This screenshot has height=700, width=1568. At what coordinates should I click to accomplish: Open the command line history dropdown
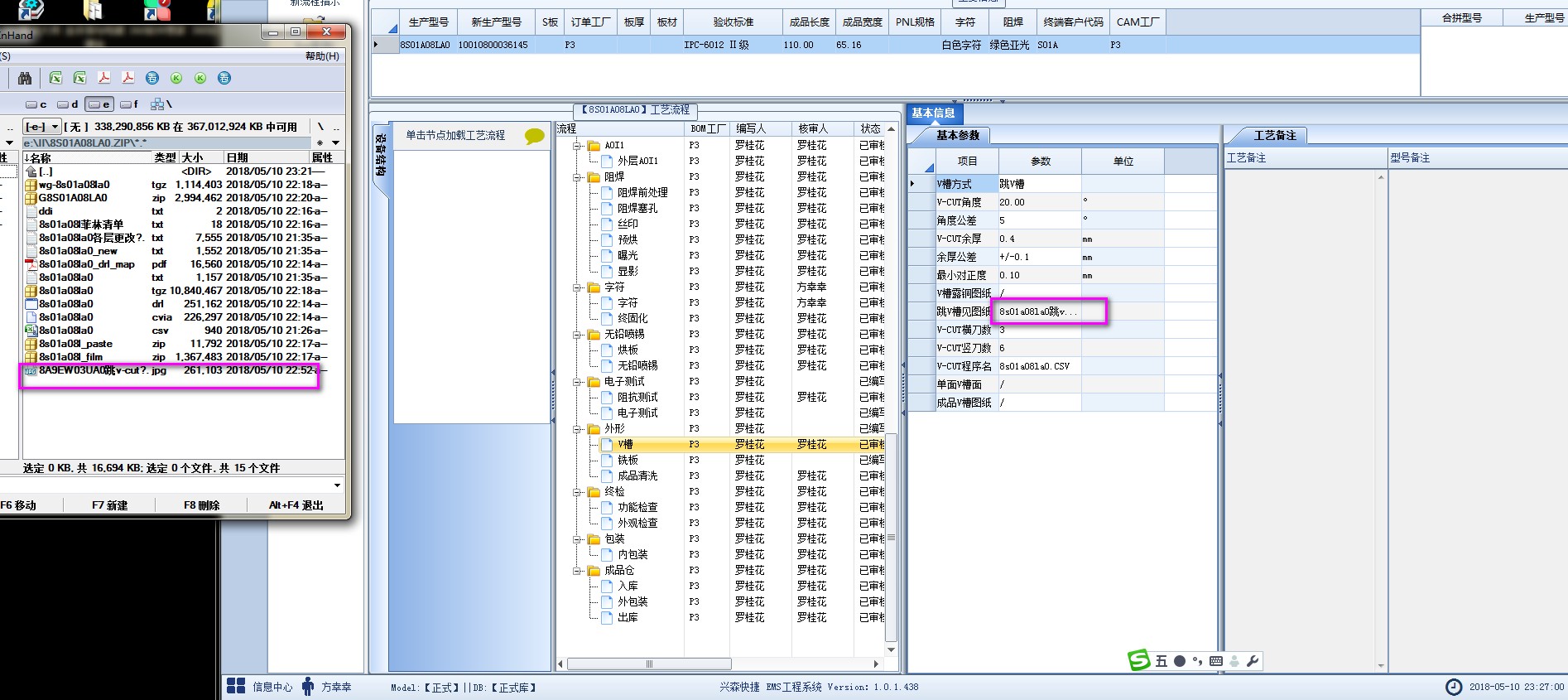tap(337, 485)
